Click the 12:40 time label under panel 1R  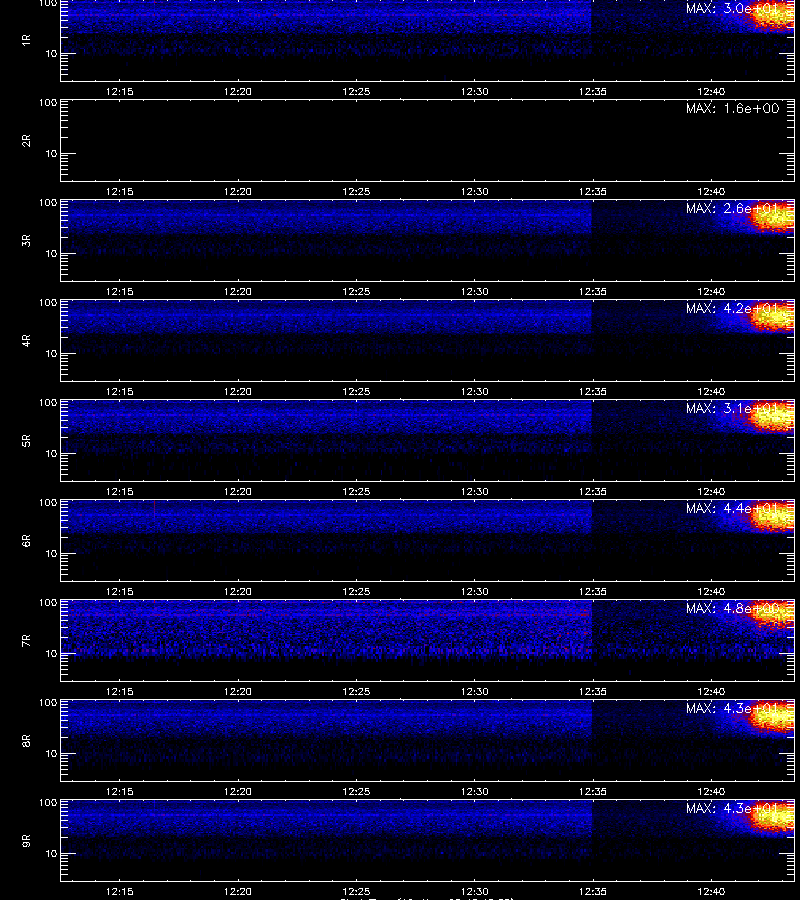click(x=711, y=91)
